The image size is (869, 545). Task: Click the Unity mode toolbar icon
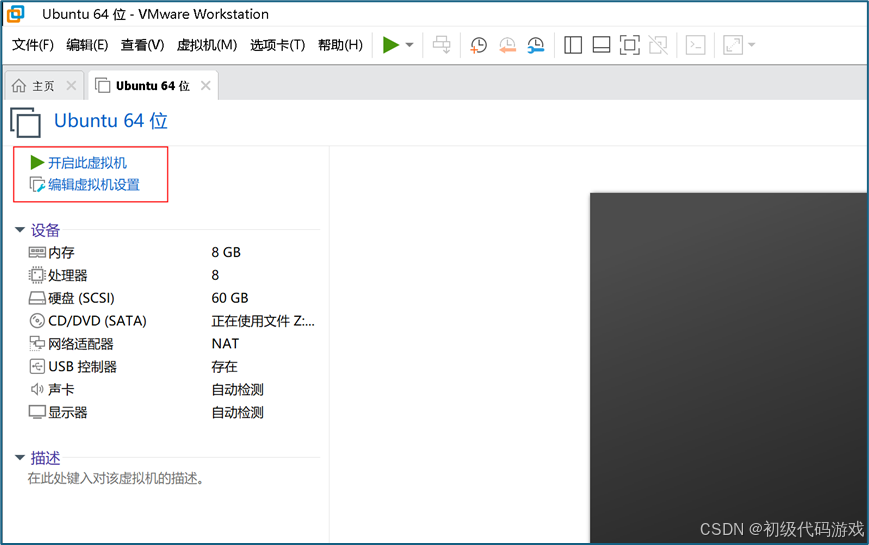click(658, 45)
